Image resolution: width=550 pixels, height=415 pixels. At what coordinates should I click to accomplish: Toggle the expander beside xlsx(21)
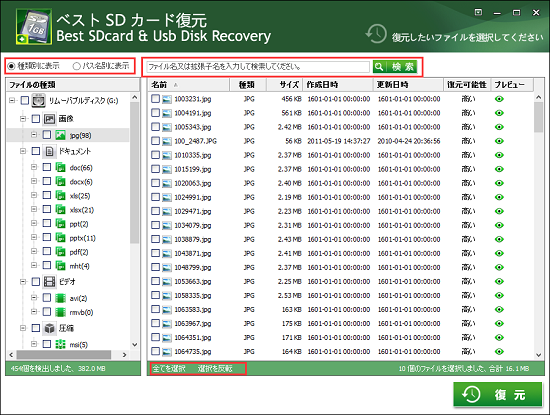(34, 209)
